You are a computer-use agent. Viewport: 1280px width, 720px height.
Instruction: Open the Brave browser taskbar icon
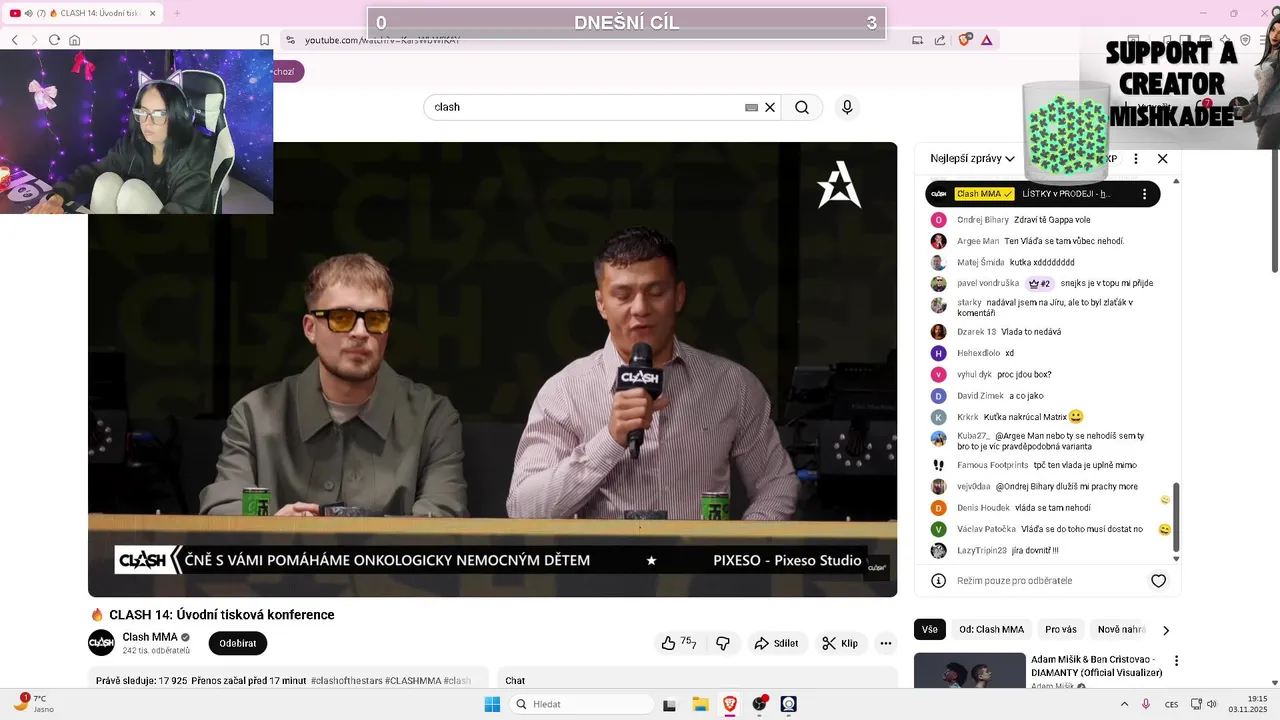[x=730, y=704]
